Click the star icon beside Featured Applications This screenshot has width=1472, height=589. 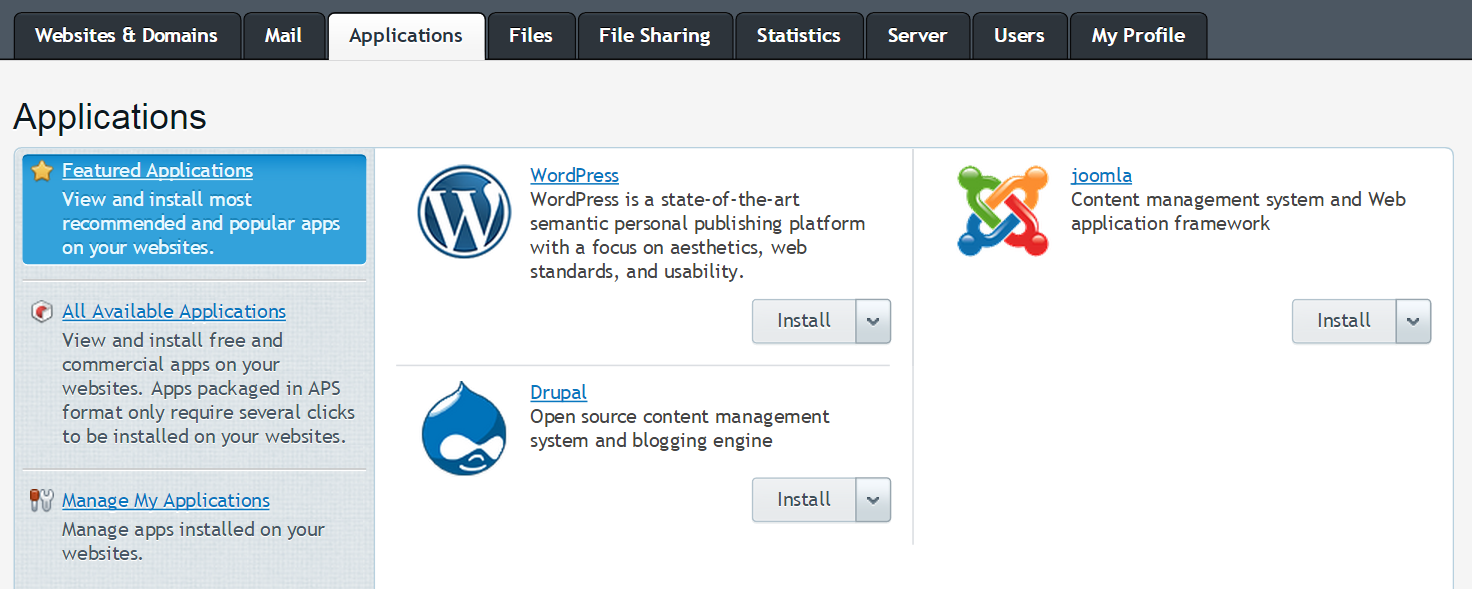[x=42, y=171]
